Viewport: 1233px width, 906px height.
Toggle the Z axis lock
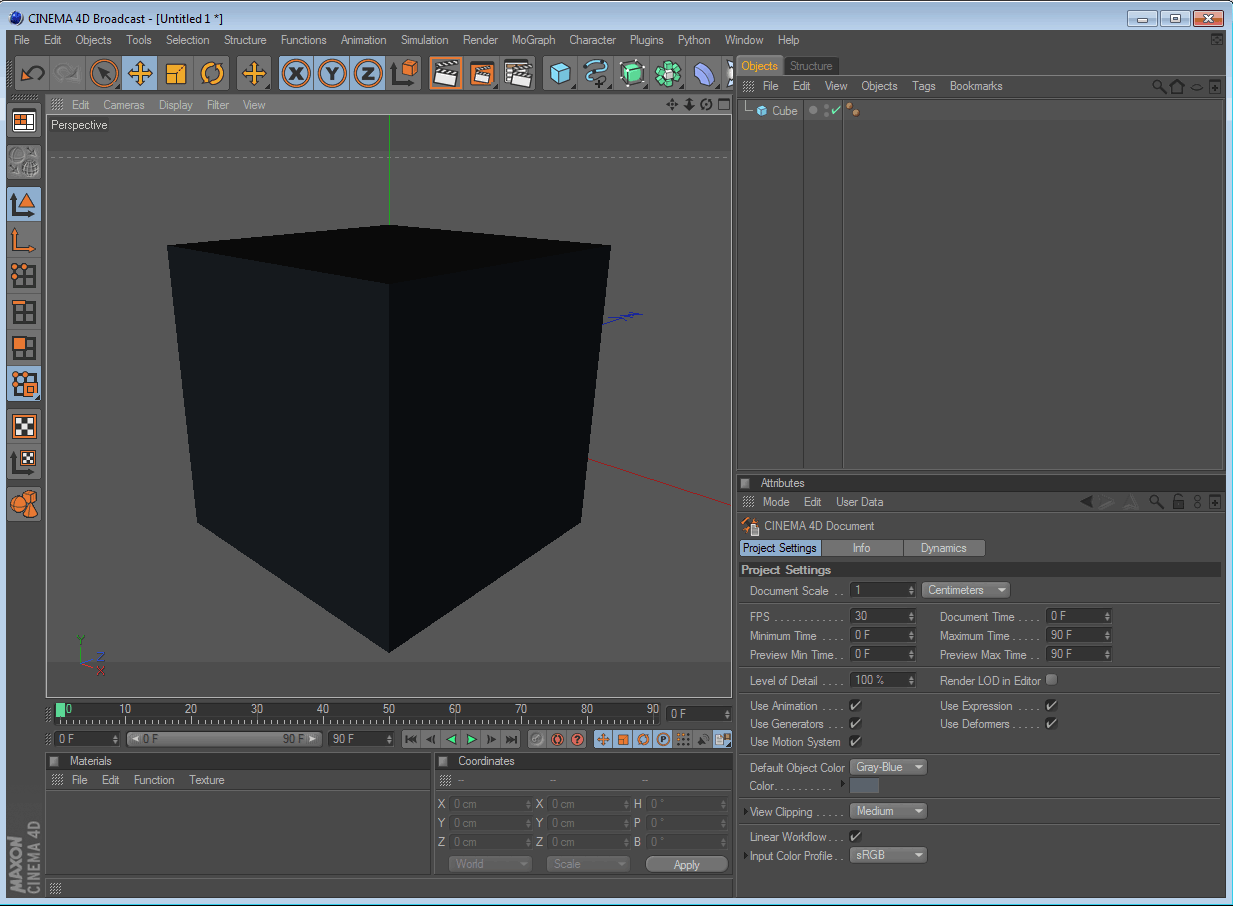pyautogui.click(x=368, y=73)
